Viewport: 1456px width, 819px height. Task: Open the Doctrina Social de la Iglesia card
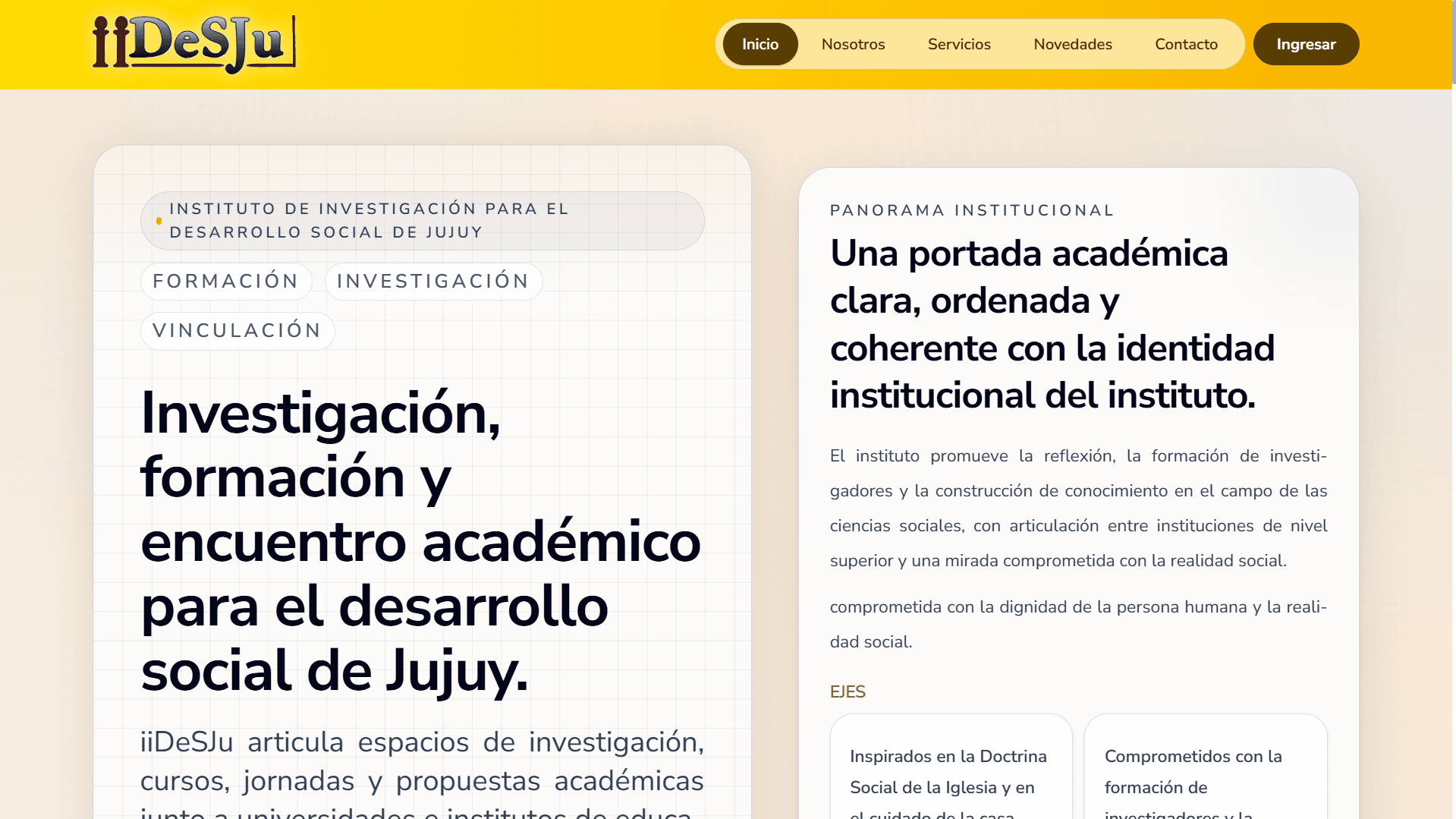click(951, 767)
